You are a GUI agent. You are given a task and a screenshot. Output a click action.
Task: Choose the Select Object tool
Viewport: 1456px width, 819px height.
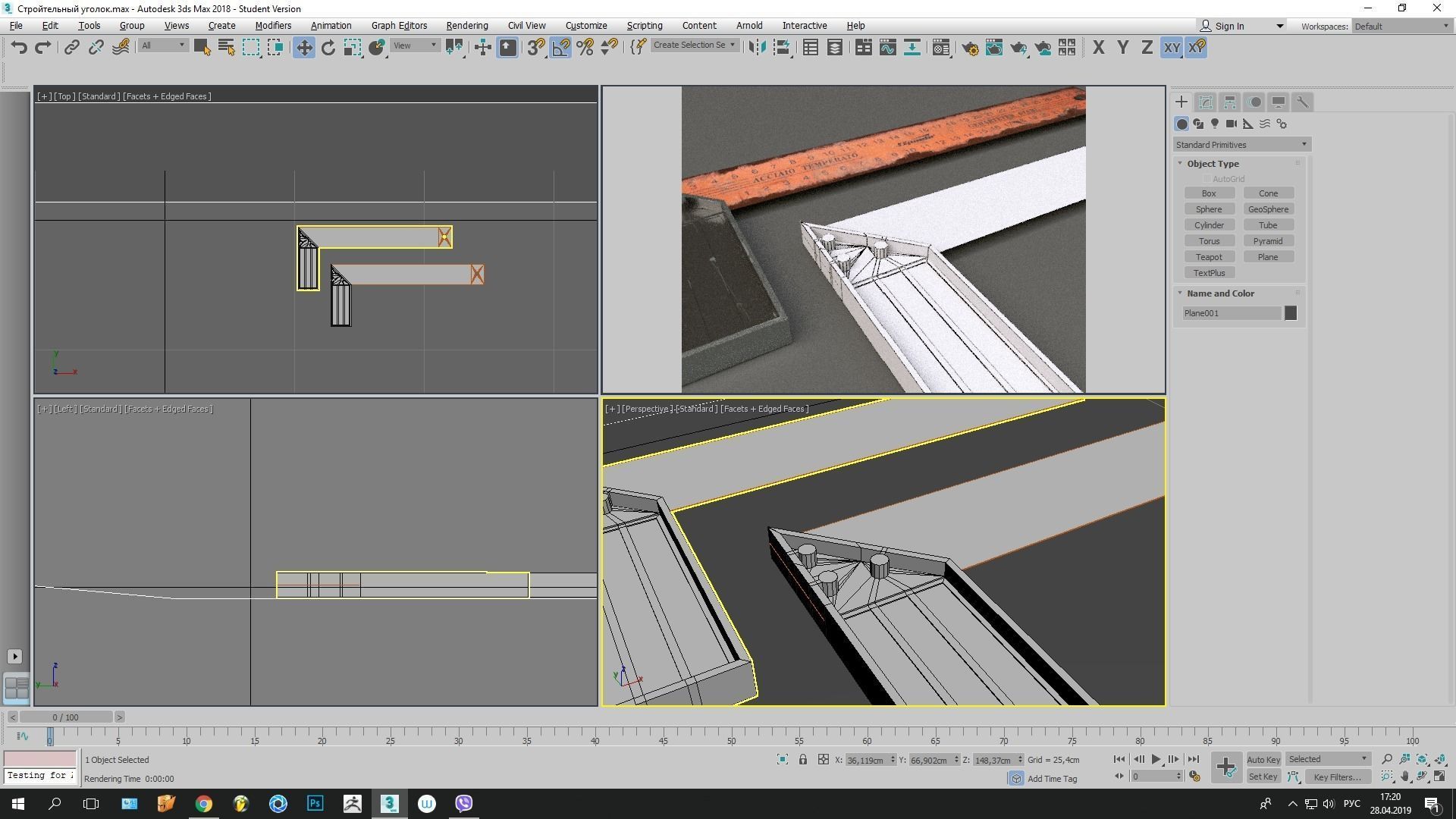click(202, 48)
